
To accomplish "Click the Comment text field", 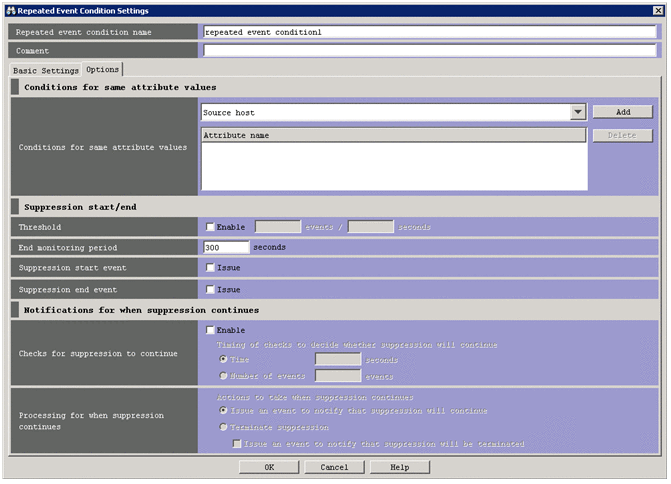I will pyautogui.click(x=429, y=50).
